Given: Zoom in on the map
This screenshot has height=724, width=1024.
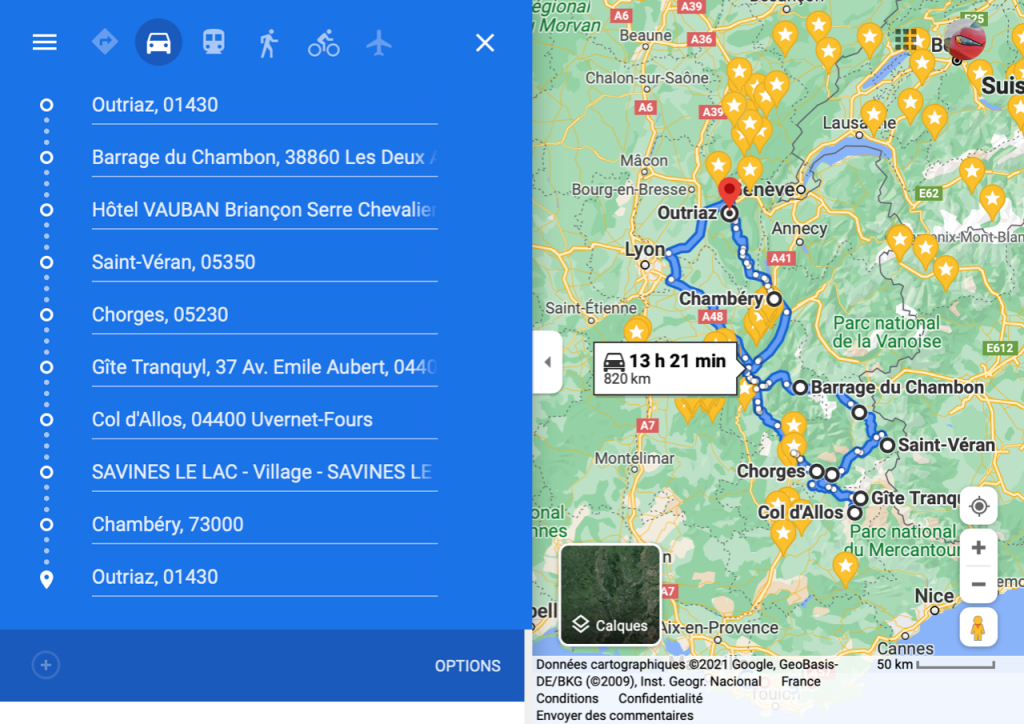Looking at the screenshot, I should coord(978,548).
